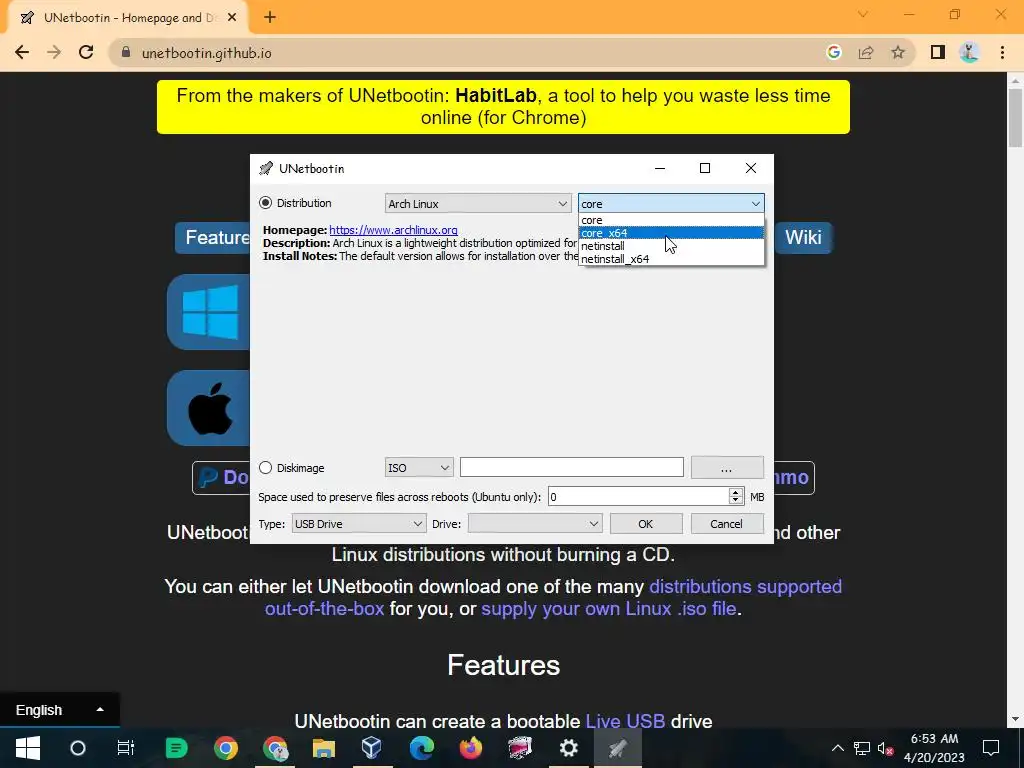Click supply your own Linux .iso link
Image resolution: width=1024 pixels, height=768 pixels.
[609, 609]
